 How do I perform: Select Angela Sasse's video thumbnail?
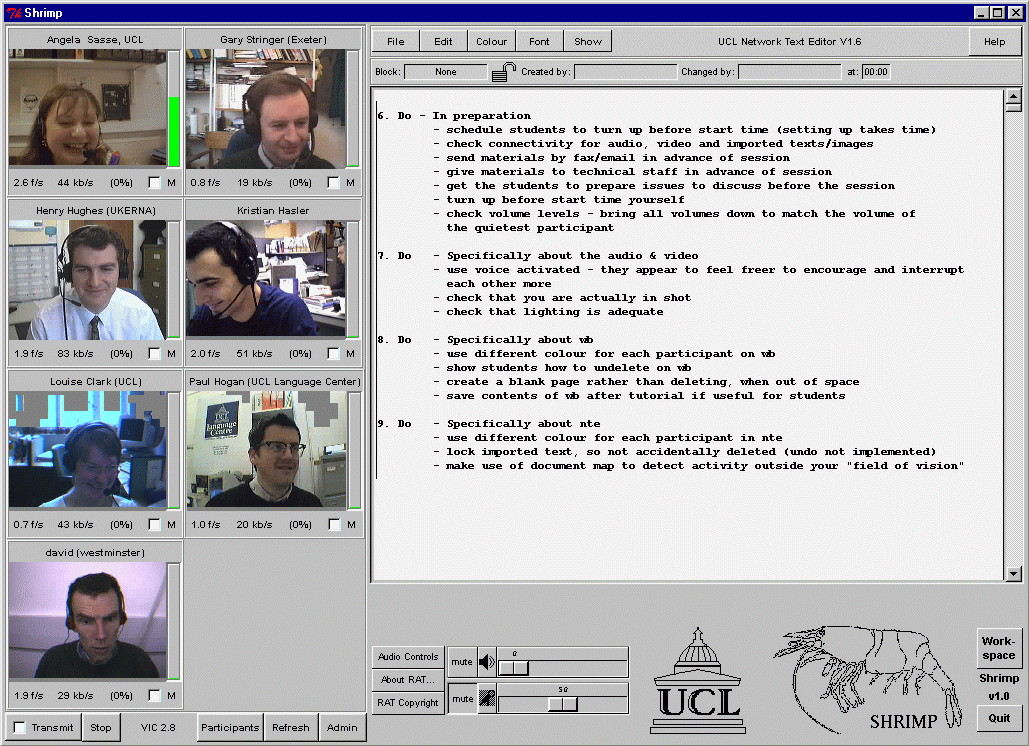pos(87,108)
